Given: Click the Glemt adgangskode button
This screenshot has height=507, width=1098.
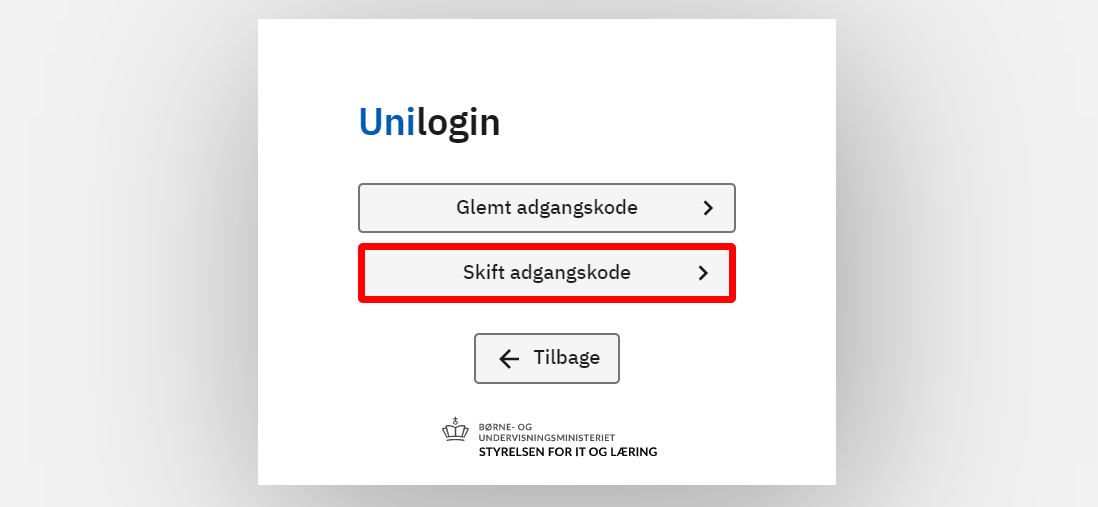Looking at the screenshot, I should click(x=546, y=208).
